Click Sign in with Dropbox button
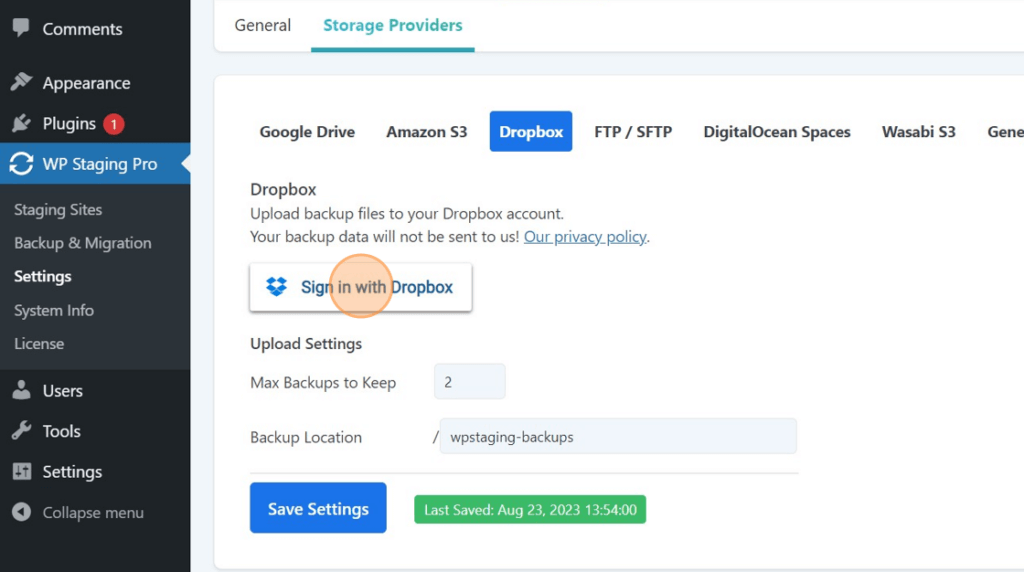The width and height of the screenshot is (1024, 572). [x=360, y=287]
